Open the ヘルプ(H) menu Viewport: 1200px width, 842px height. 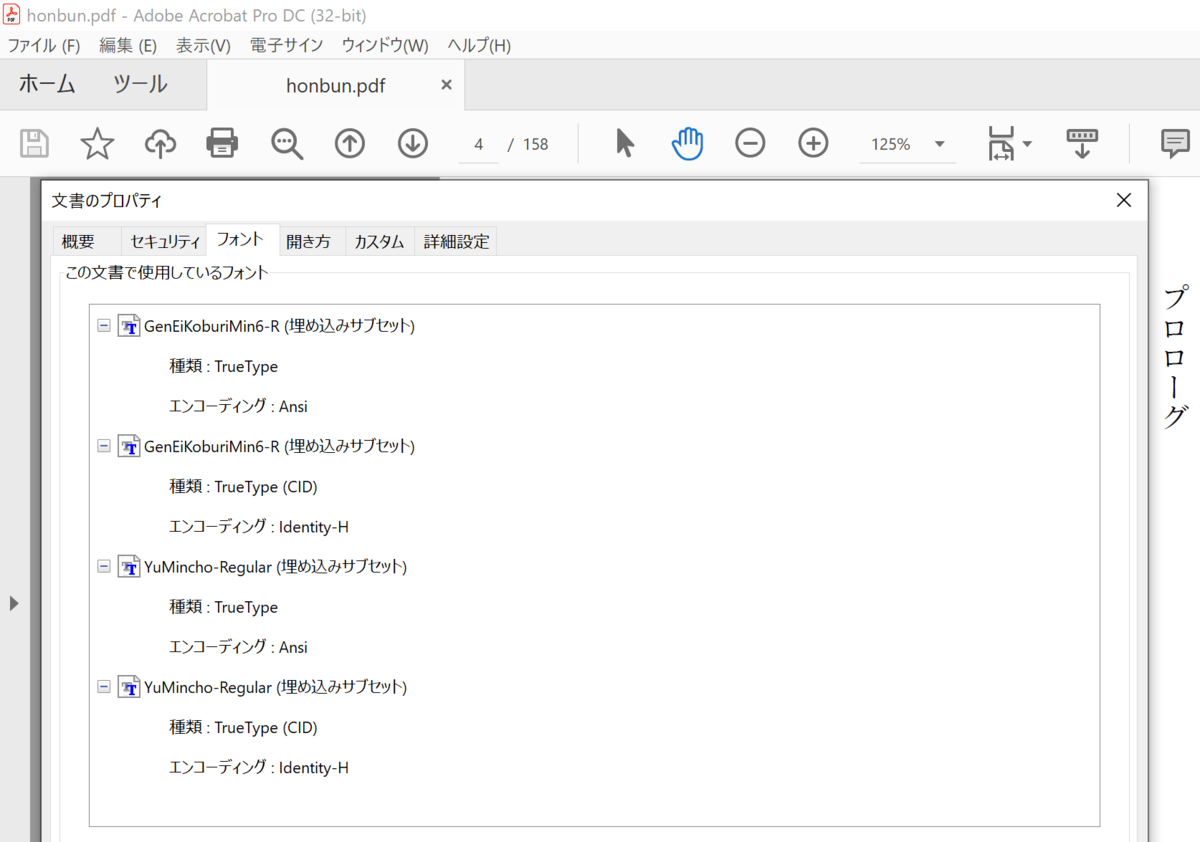[x=479, y=46]
